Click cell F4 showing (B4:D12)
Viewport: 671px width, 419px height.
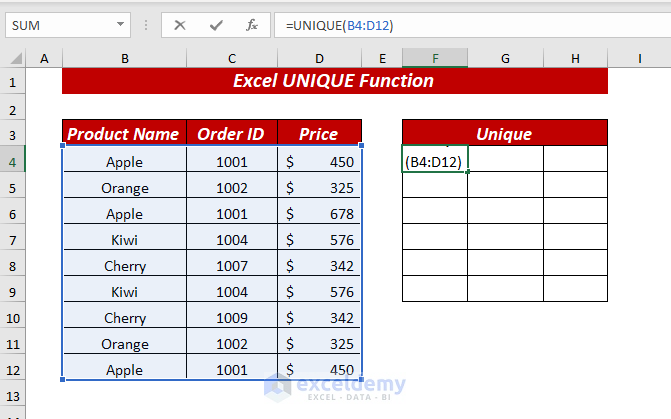(435, 159)
